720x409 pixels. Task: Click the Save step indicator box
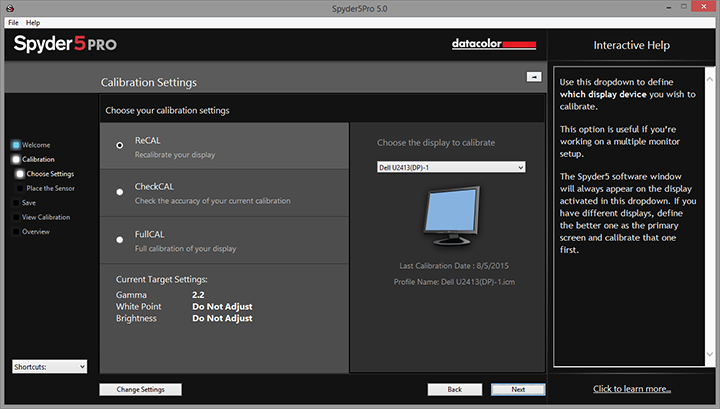point(16,202)
